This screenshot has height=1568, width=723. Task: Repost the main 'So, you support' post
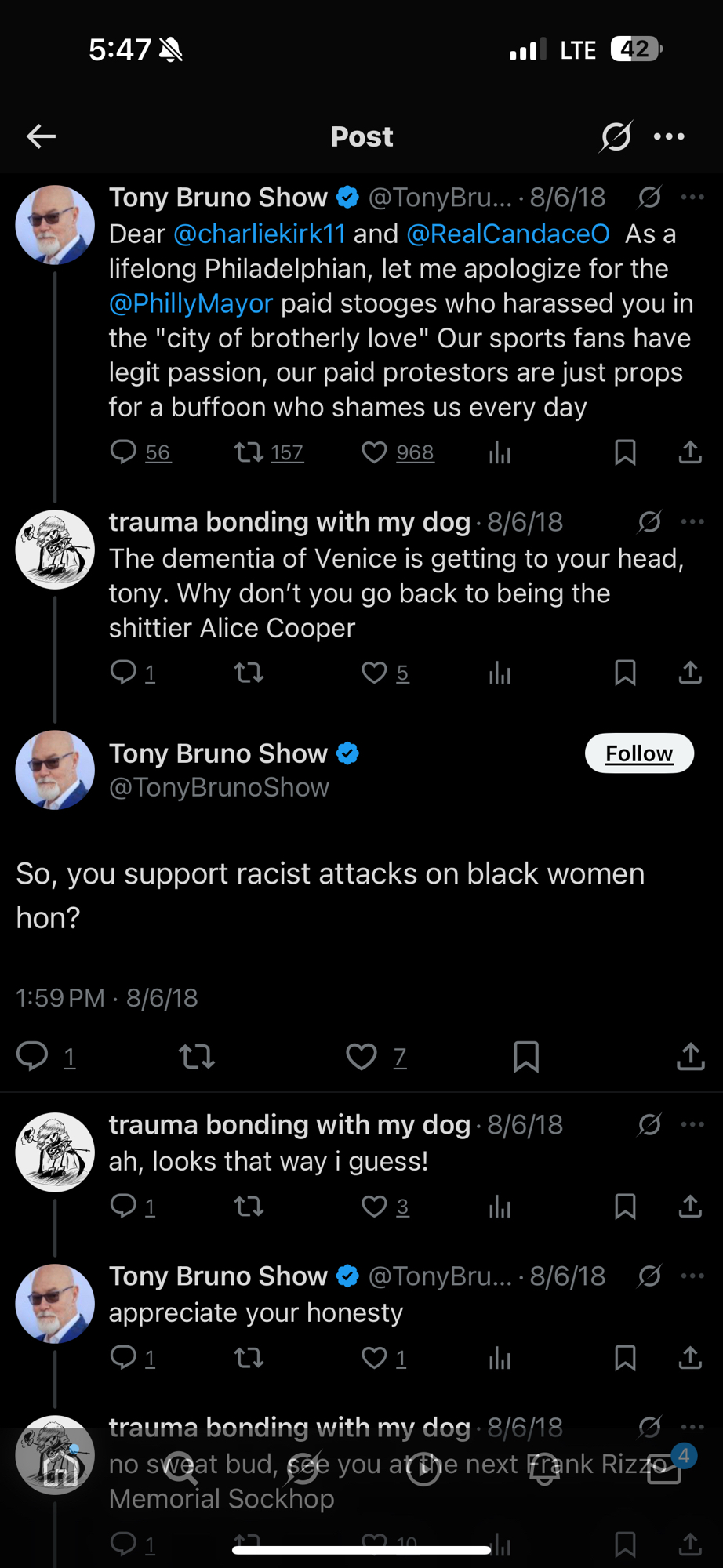click(x=197, y=1057)
